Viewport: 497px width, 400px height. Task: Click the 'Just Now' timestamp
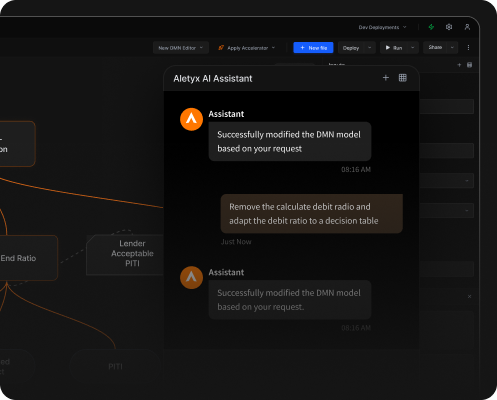pyautogui.click(x=236, y=242)
